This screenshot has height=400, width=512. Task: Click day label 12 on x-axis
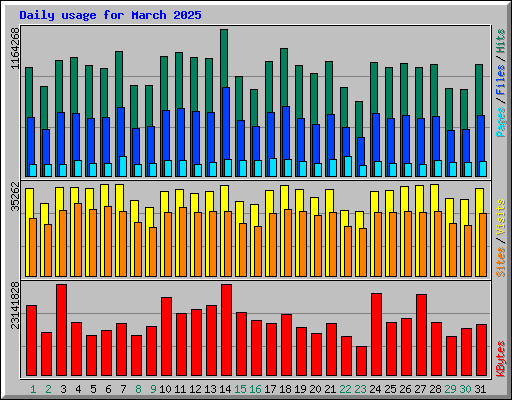pos(195,389)
